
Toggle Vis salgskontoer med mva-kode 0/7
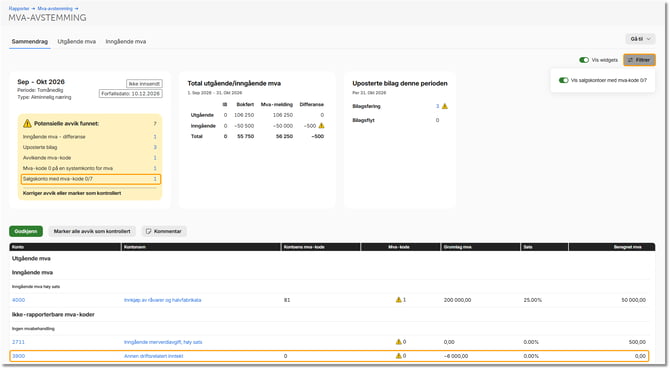[564, 80]
